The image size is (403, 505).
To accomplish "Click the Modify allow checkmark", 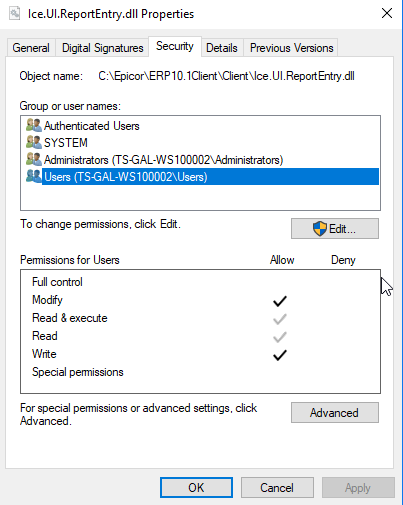I will [x=280, y=301].
